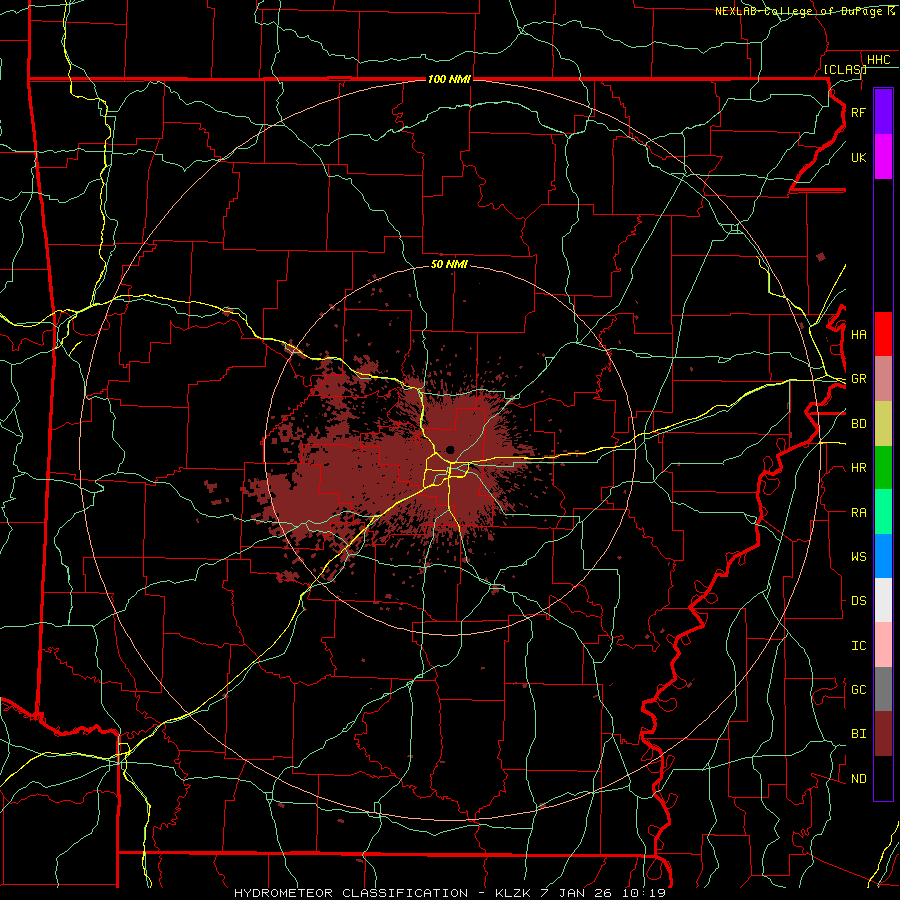Click the BD yellow legend swatch
The height and width of the screenshot is (900, 900).
[883, 423]
